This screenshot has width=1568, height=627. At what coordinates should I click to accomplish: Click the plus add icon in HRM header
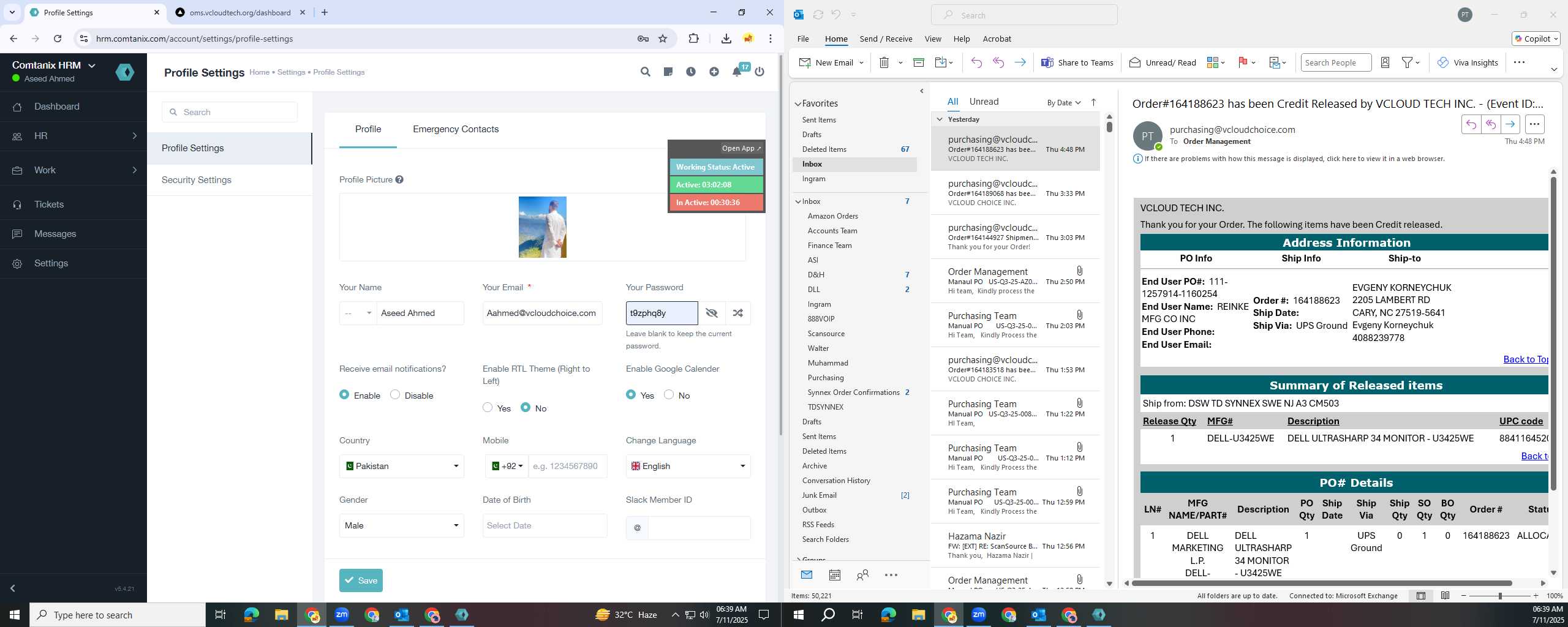click(x=714, y=72)
